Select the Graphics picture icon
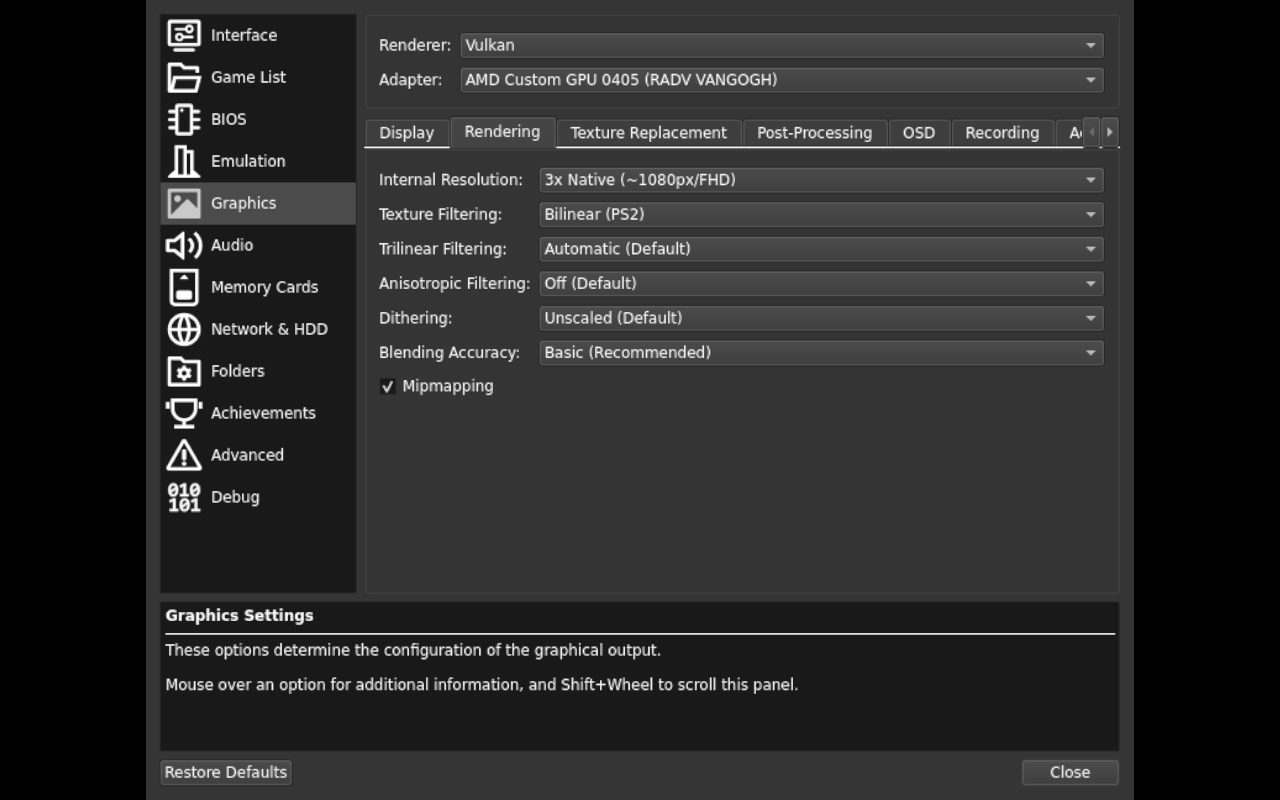 click(x=184, y=203)
